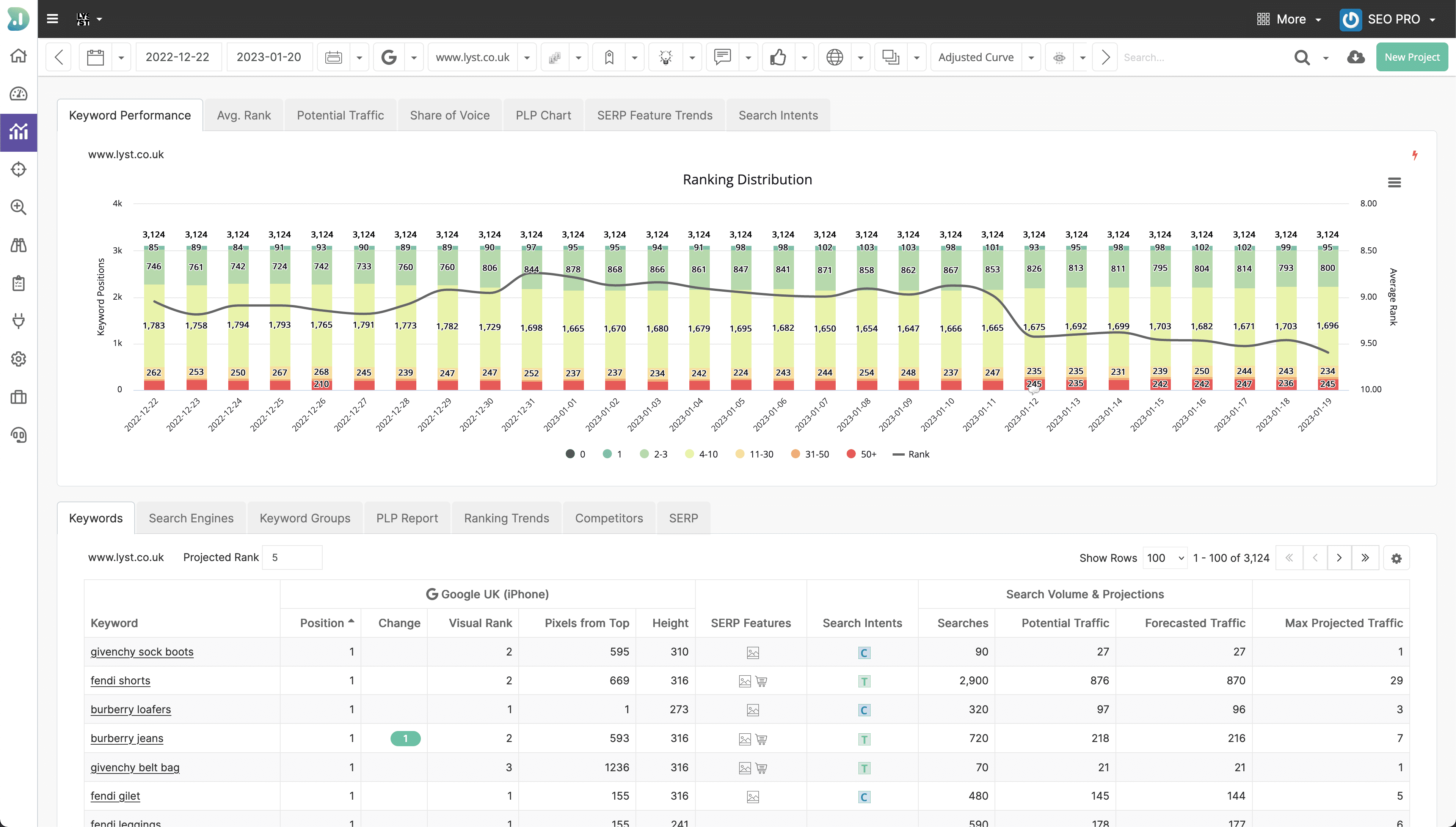The width and height of the screenshot is (1456, 827).
Task: Click the Google search engine icon
Action: [389, 57]
